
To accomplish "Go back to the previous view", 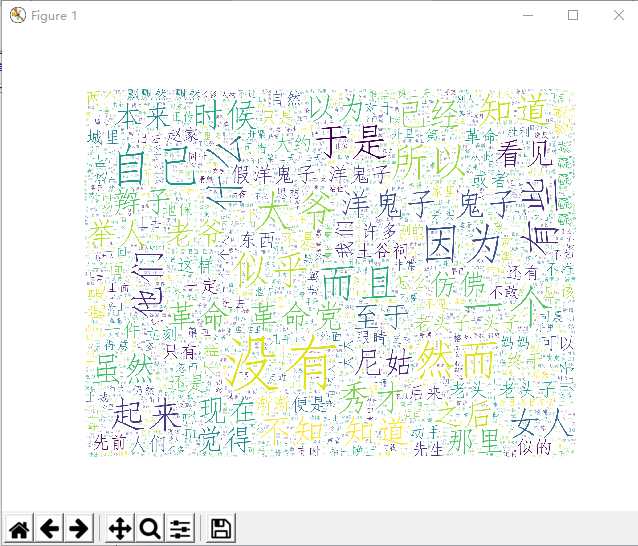I will click(49, 528).
